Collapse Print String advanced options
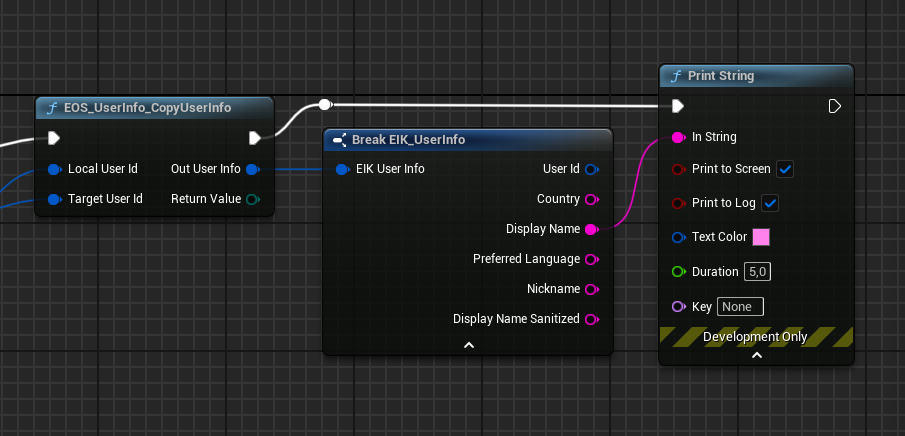The height and width of the screenshot is (436, 905). (756, 355)
